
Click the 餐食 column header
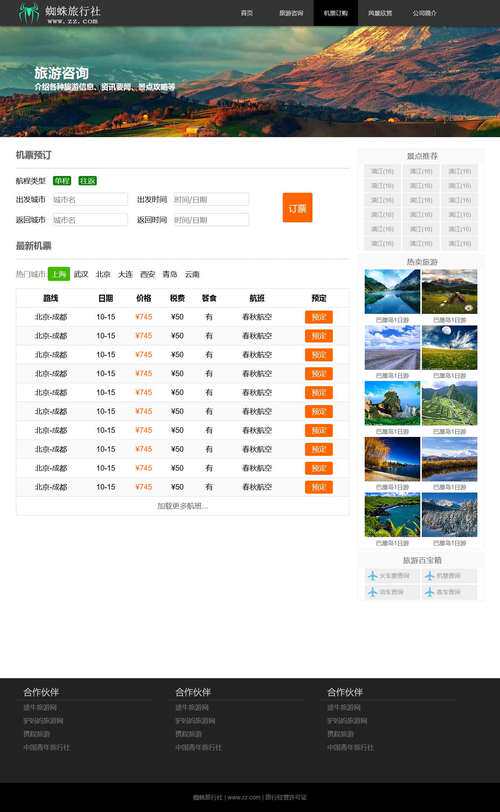coord(209,298)
